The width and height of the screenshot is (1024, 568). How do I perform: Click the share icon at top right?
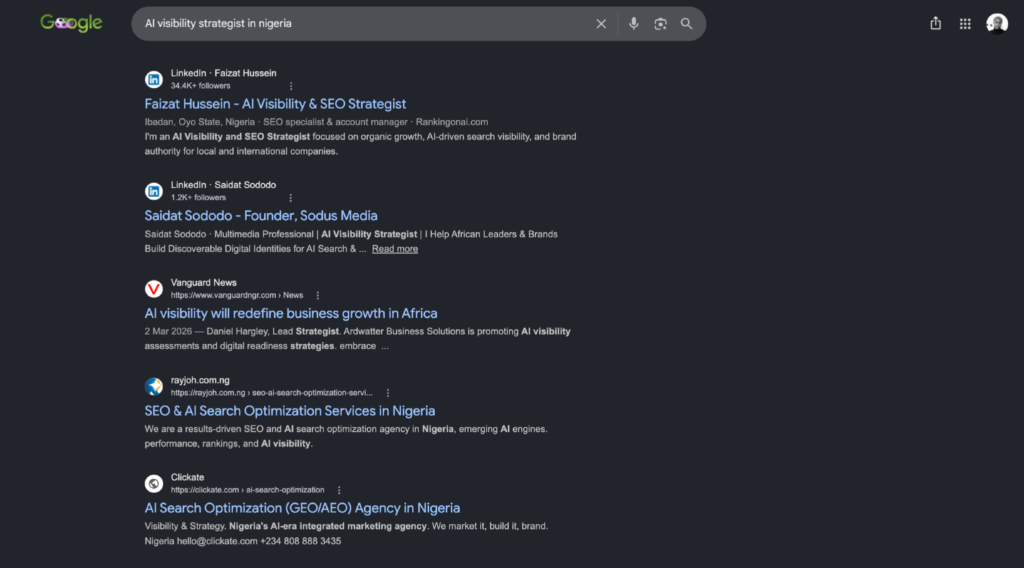coord(935,24)
